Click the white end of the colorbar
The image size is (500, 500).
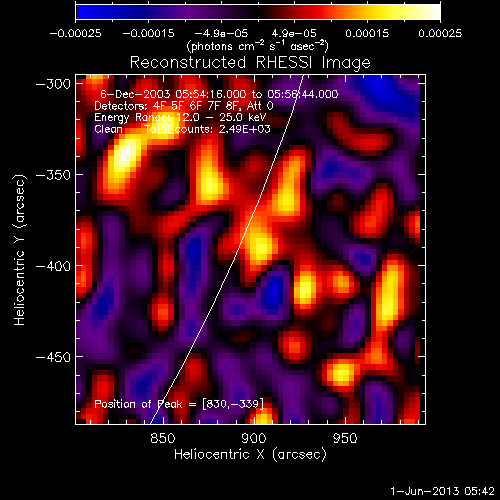point(433,12)
